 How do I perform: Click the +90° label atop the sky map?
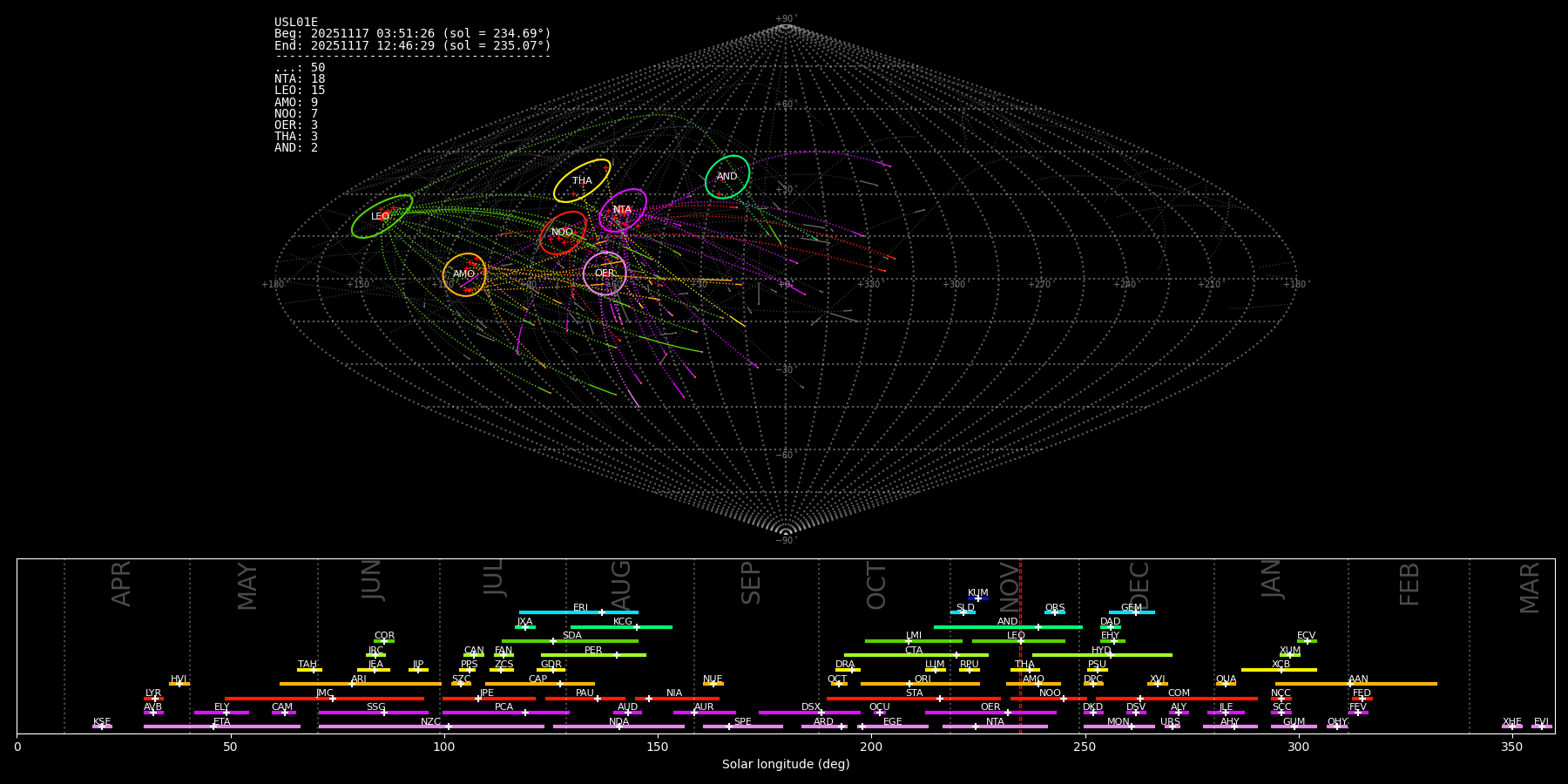[x=786, y=19]
